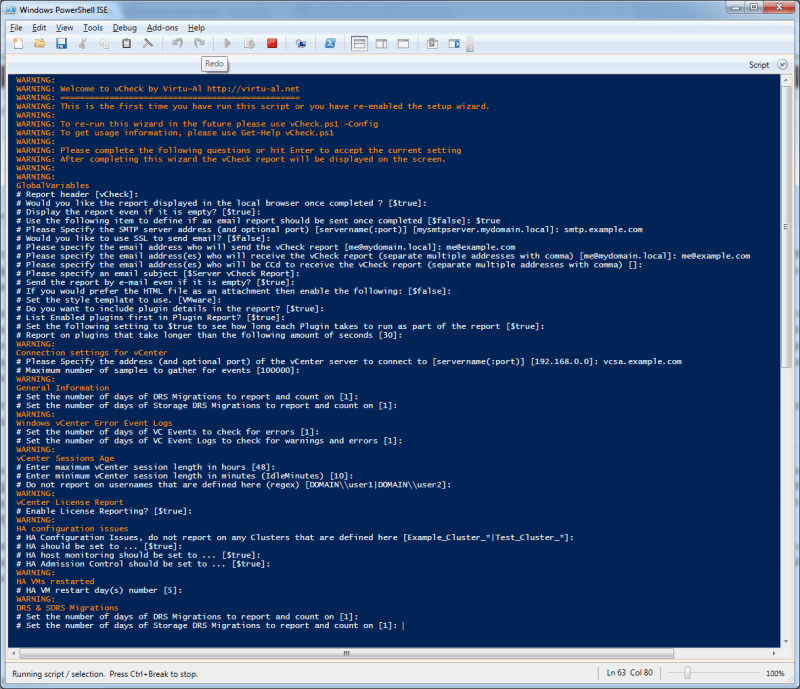Click the Undo toolbar icon

[179, 43]
